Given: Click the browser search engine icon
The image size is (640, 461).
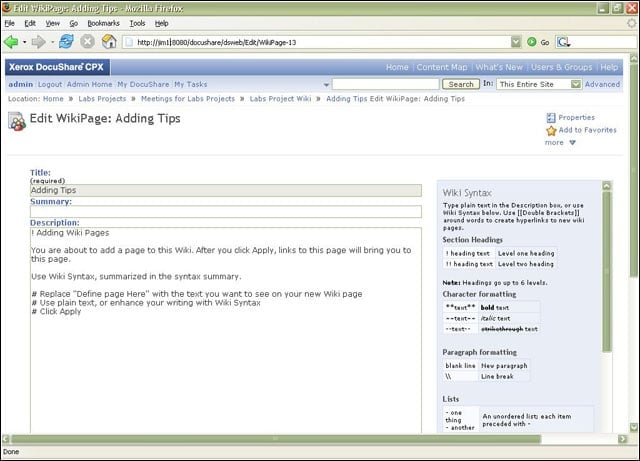Looking at the screenshot, I should (x=564, y=42).
